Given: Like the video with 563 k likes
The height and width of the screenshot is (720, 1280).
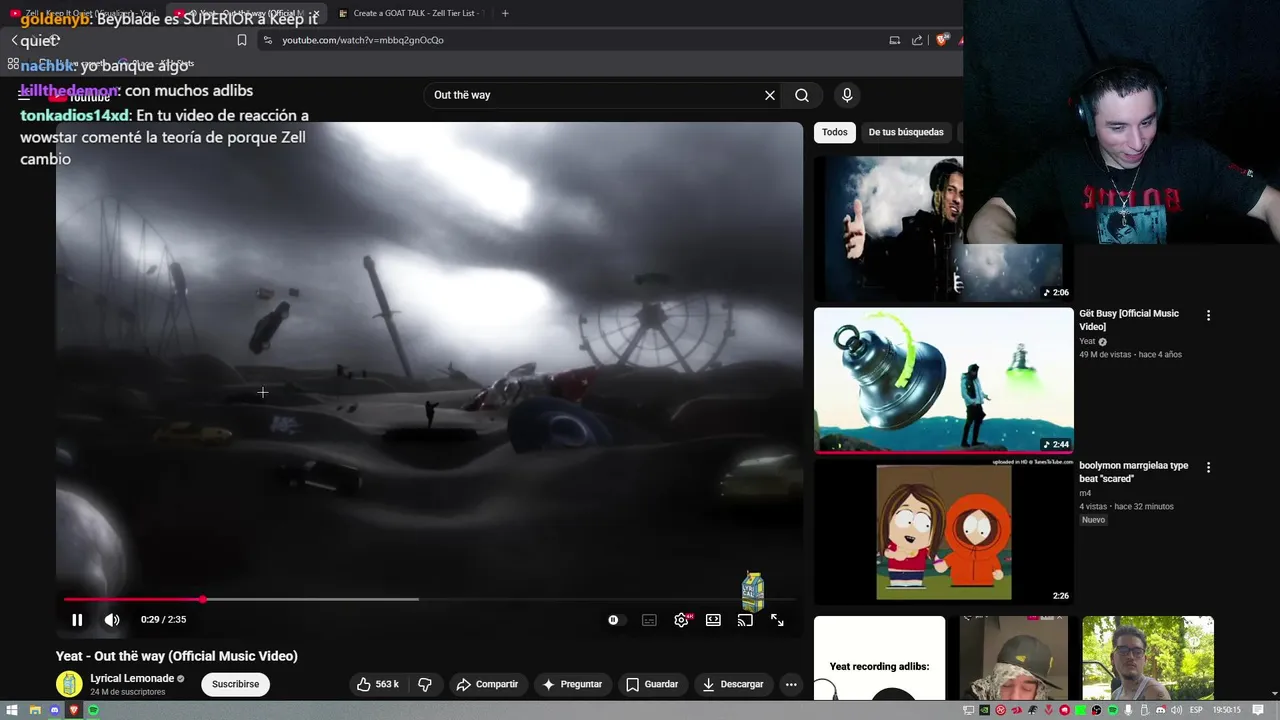Looking at the screenshot, I should coord(379,684).
